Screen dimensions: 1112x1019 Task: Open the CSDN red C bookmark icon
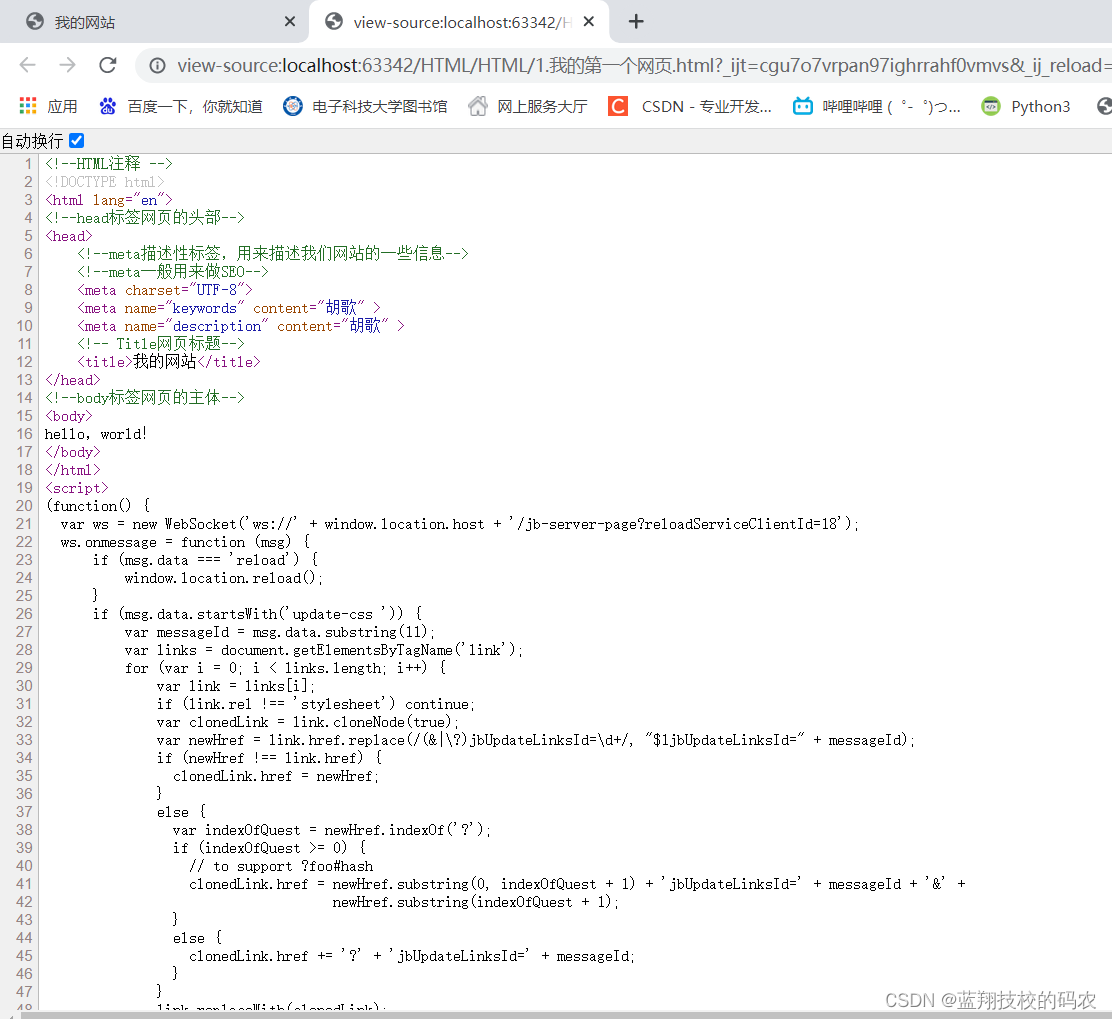click(x=618, y=106)
